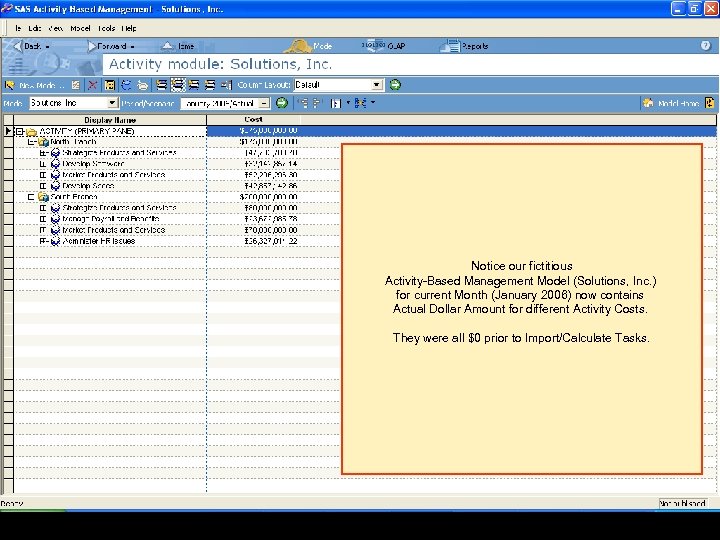Image resolution: width=720 pixels, height=540 pixels.
Task: Open the File menu
Action: 18,28
